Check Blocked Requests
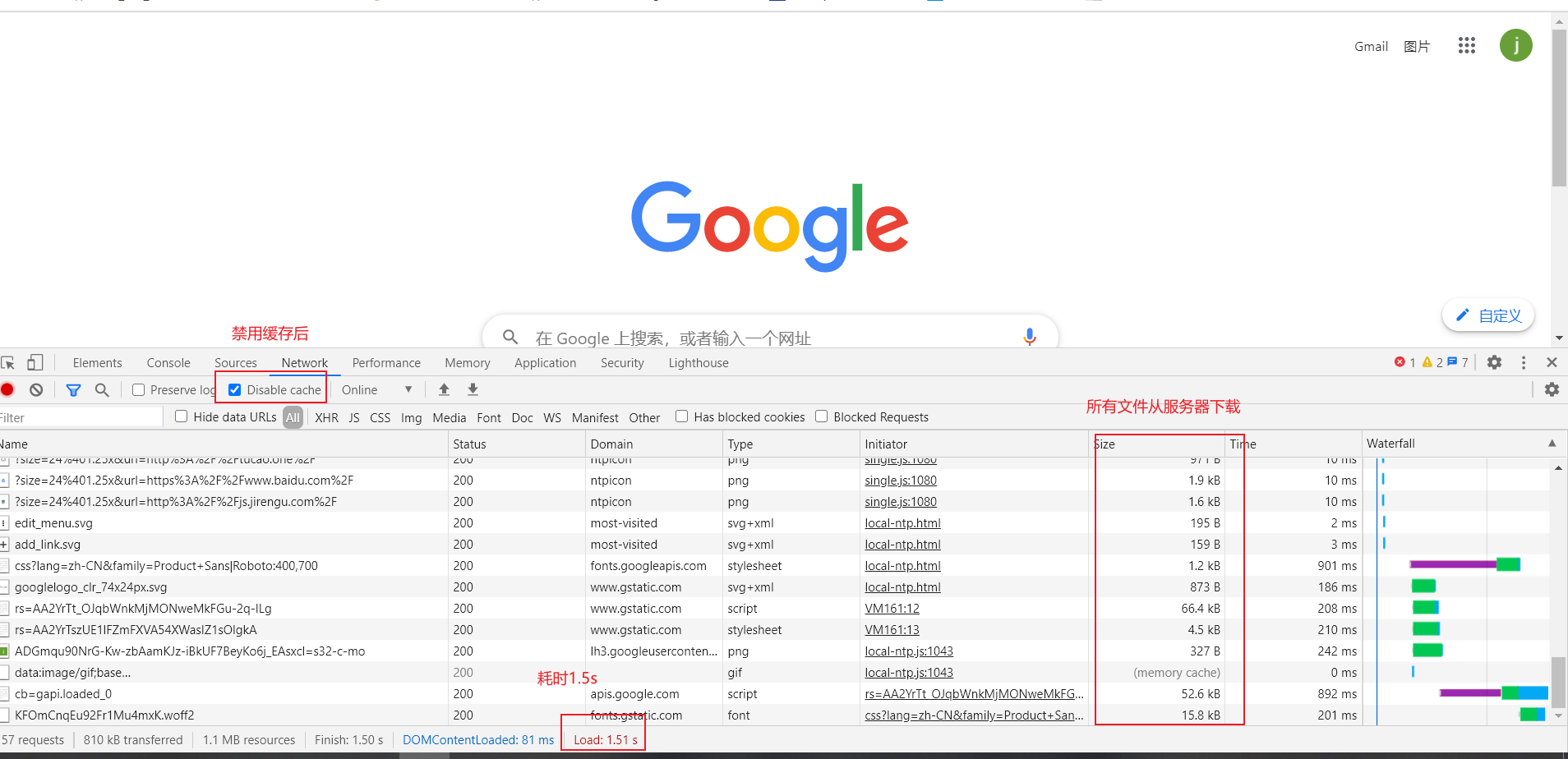 pyautogui.click(x=822, y=416)
